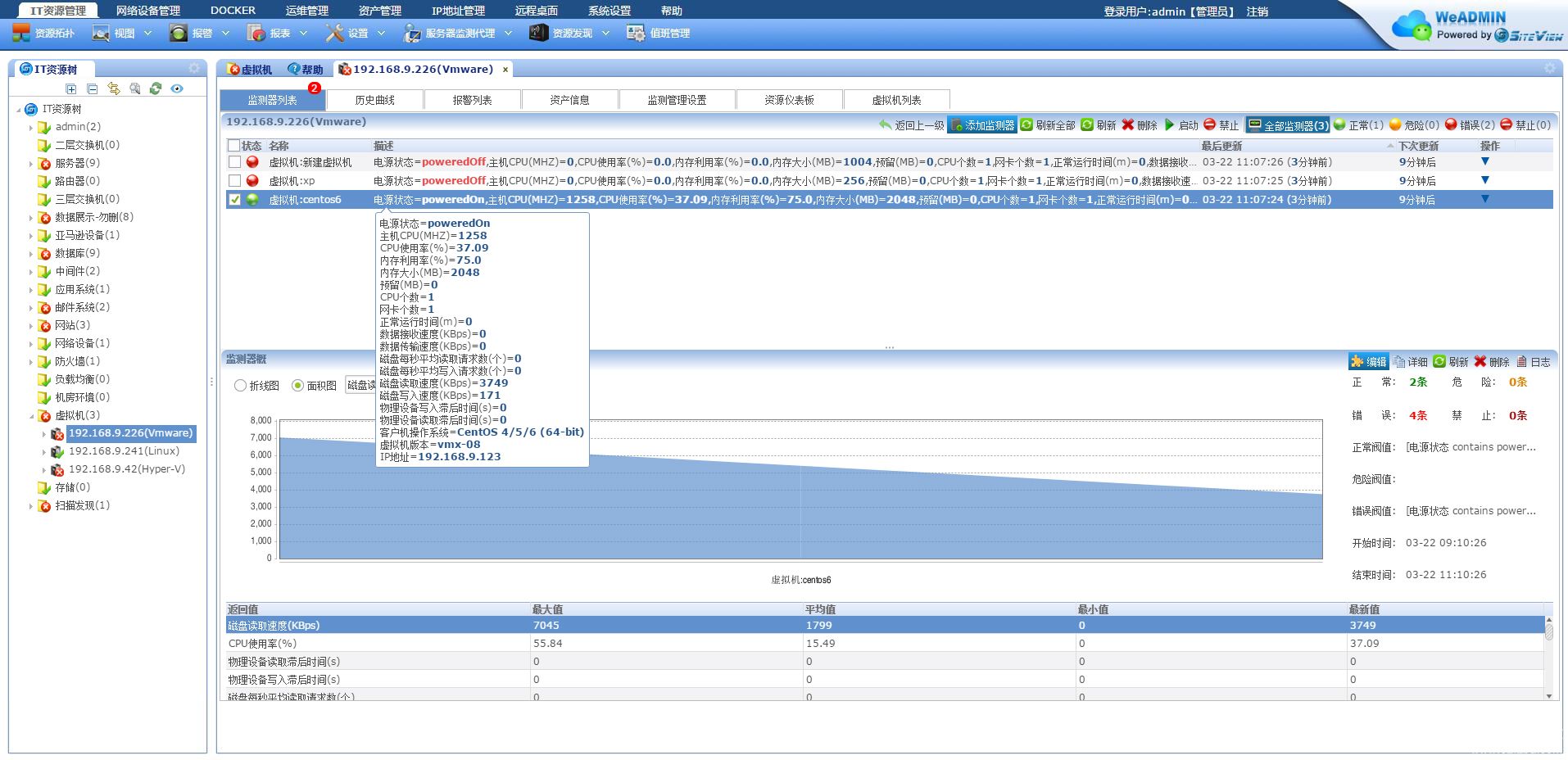Viewport: 1568px width, 760px height.
Task: Click the collapse-all icon in the resource tree toolbar
Action: point(92,88)
